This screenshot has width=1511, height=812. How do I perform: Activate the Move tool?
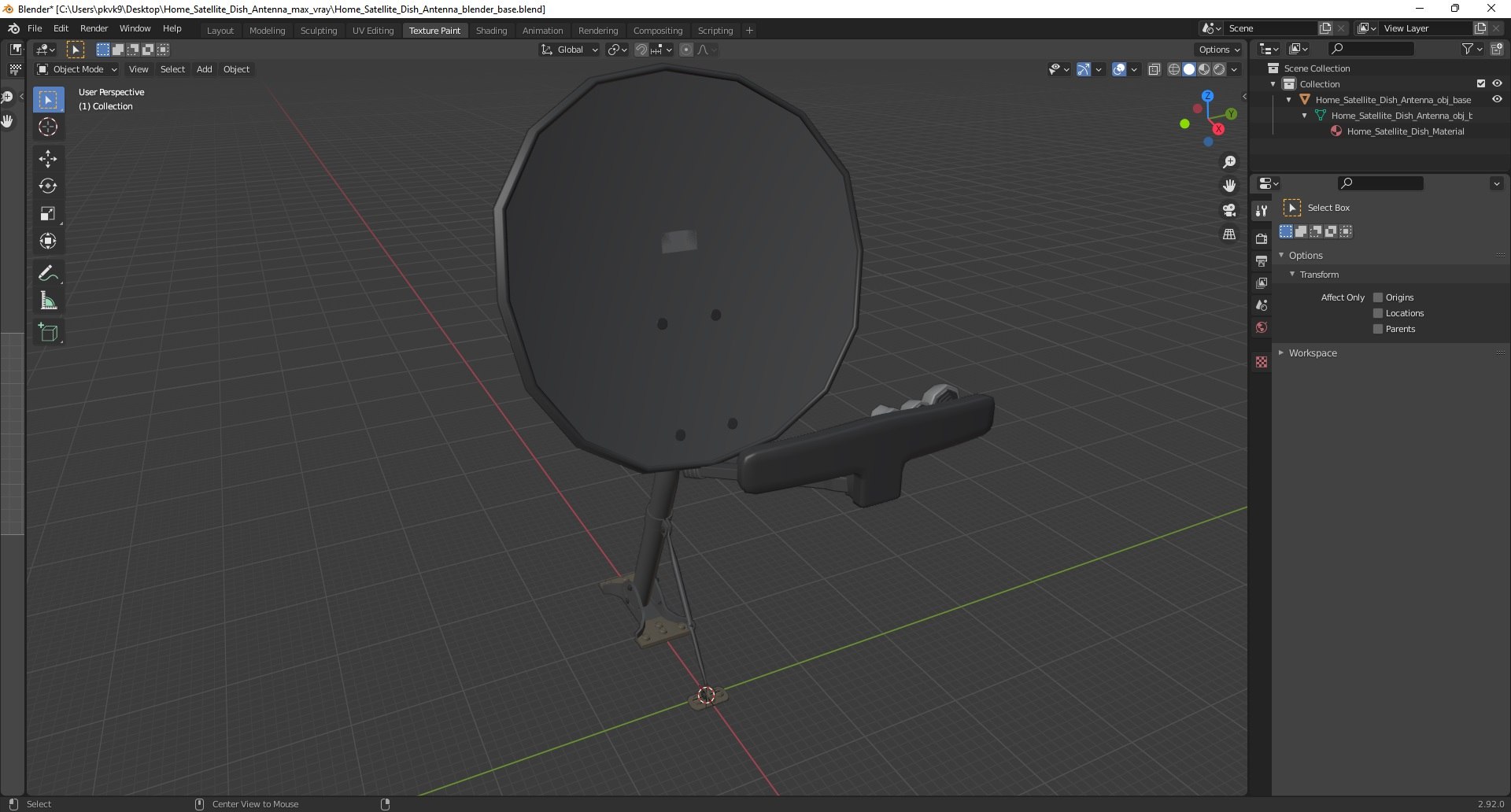[x=48, y=159]
